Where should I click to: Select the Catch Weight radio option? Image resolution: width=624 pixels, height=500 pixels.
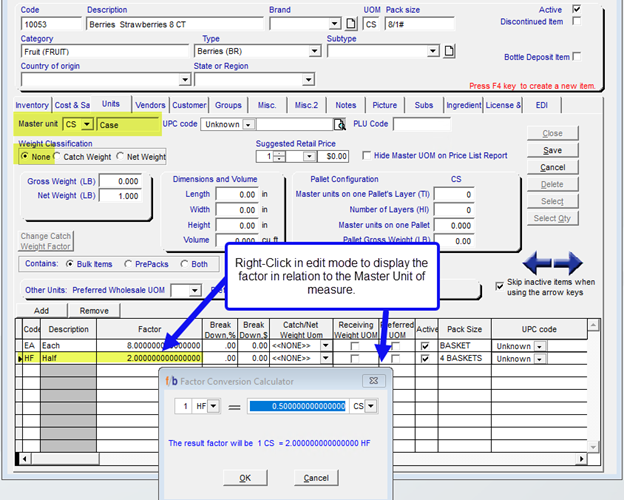[57, 157]
